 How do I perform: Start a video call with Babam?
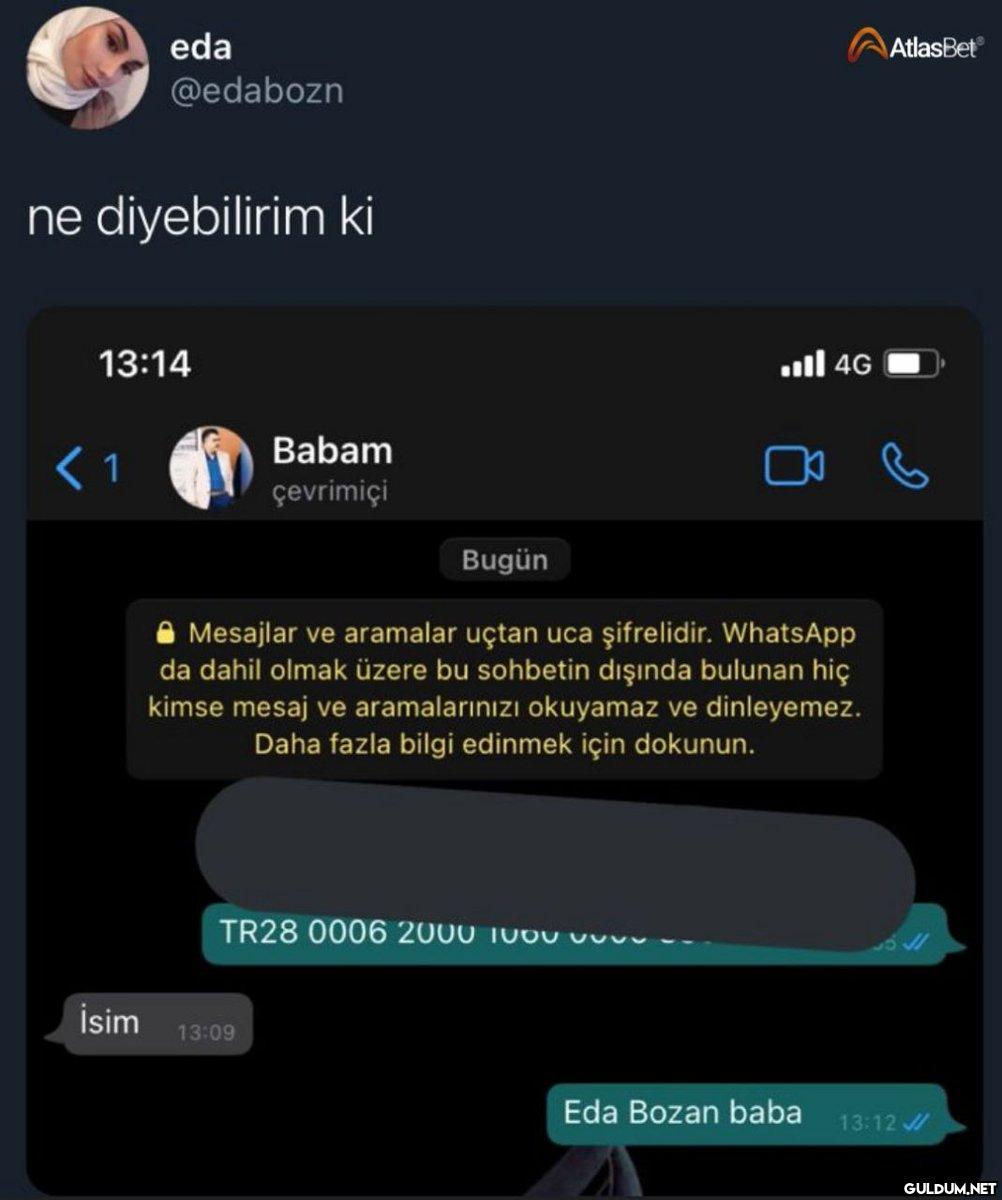point(794,467)
